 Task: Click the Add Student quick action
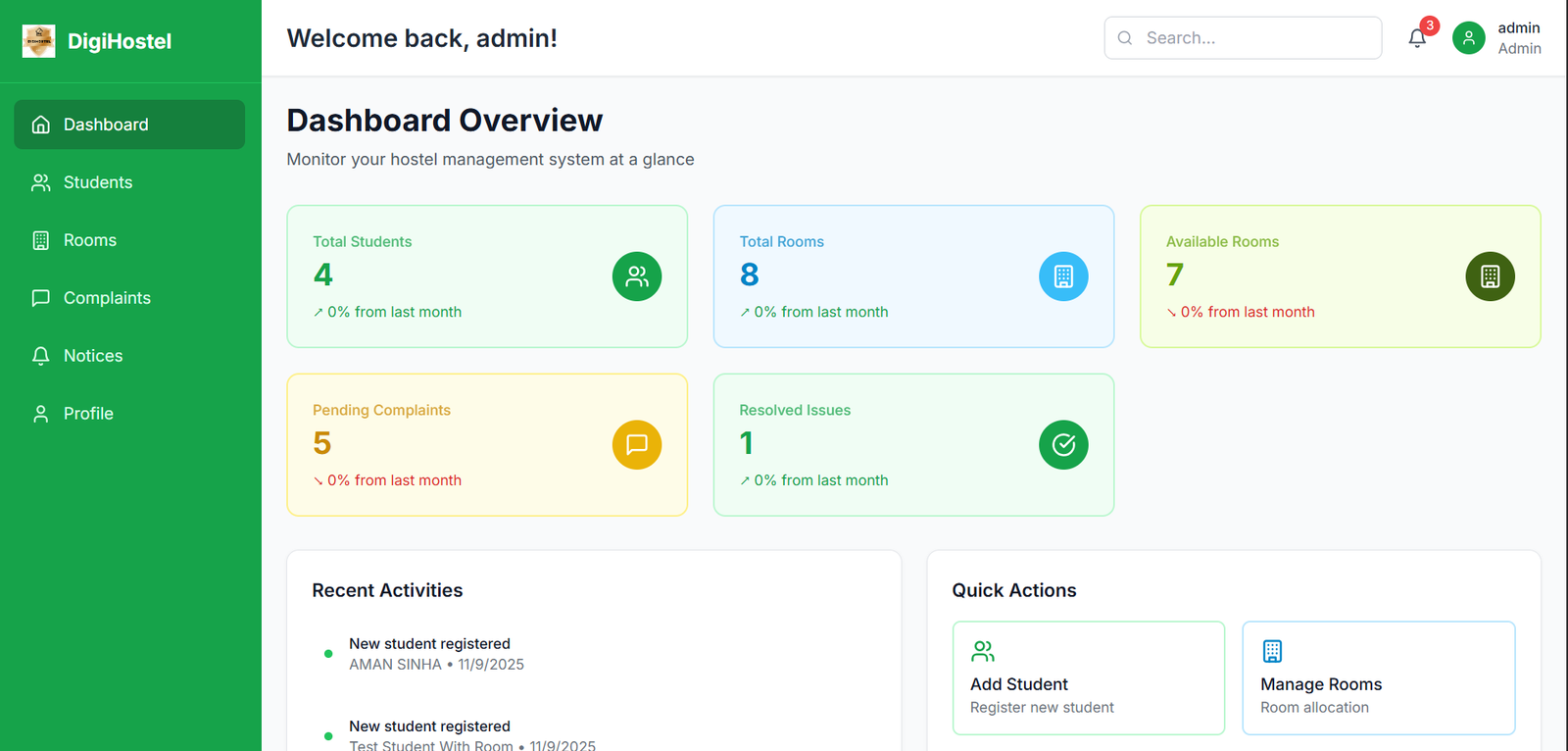(x=1089, y=677)
